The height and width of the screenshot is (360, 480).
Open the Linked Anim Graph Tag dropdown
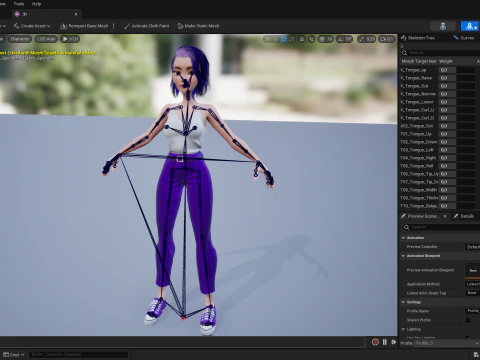point(473,293)
